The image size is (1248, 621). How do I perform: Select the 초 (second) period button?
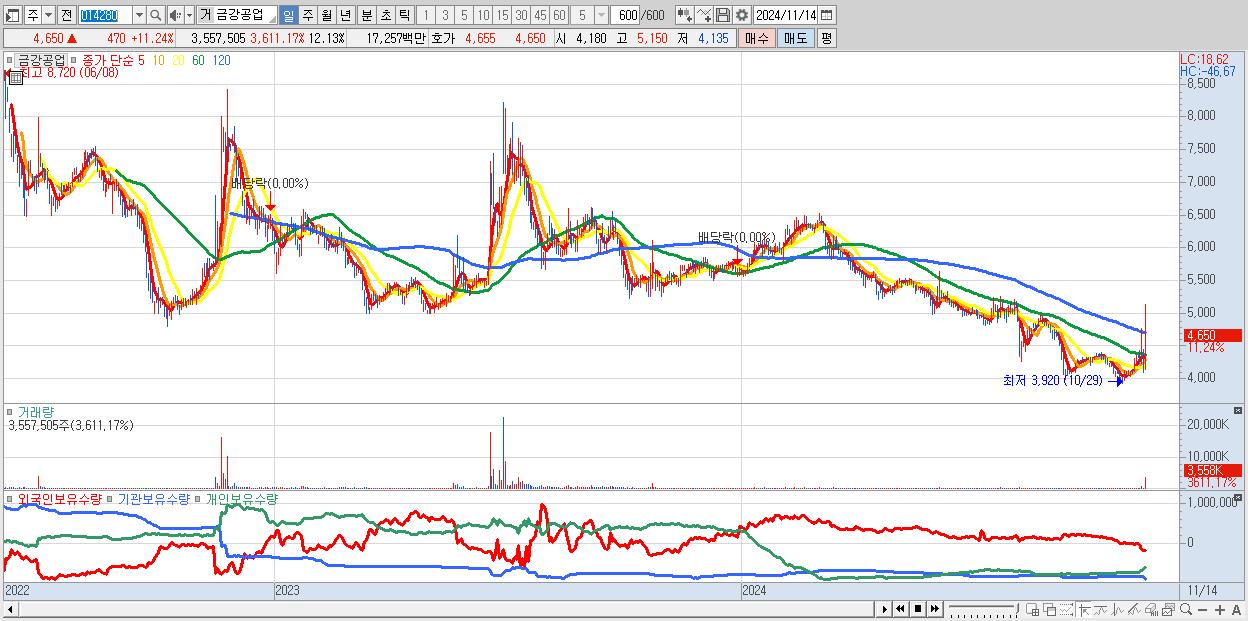pyautogui.click(x=385, y=15)
